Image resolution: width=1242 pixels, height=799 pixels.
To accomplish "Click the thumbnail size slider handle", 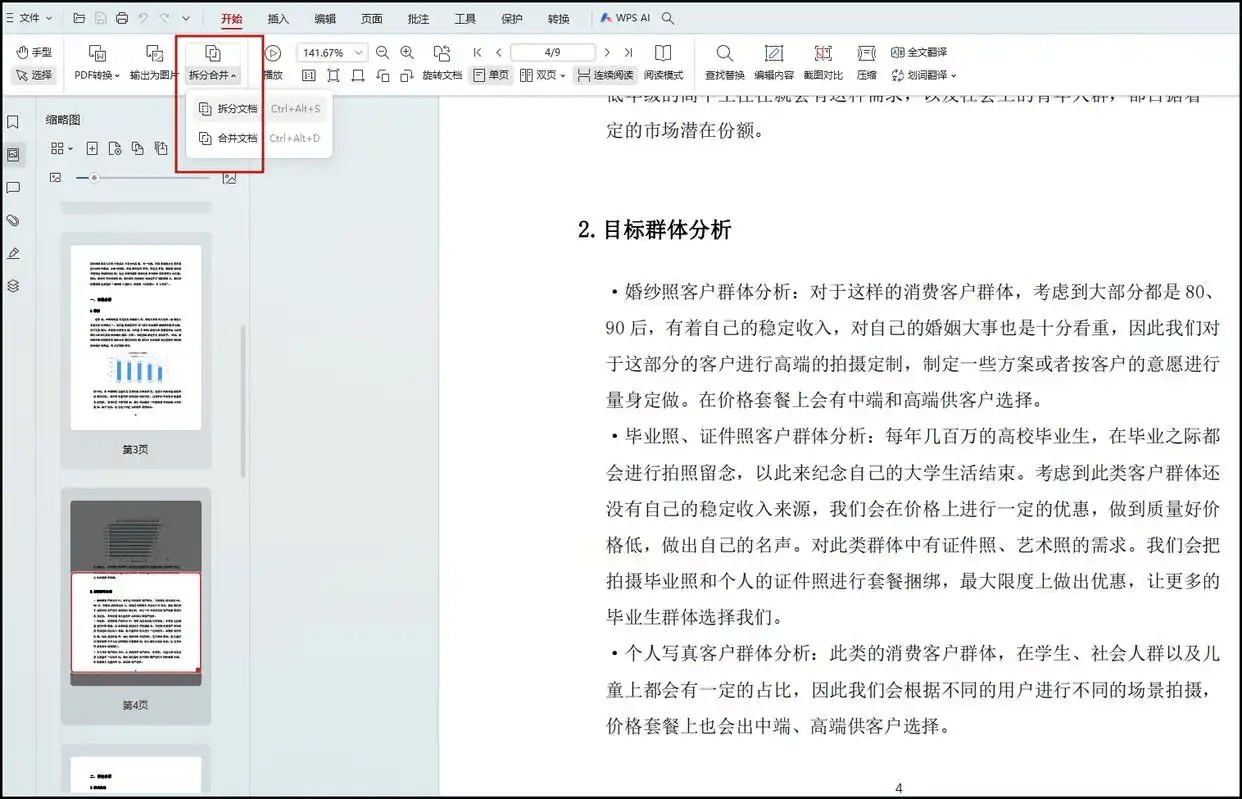I will point(94,178).
